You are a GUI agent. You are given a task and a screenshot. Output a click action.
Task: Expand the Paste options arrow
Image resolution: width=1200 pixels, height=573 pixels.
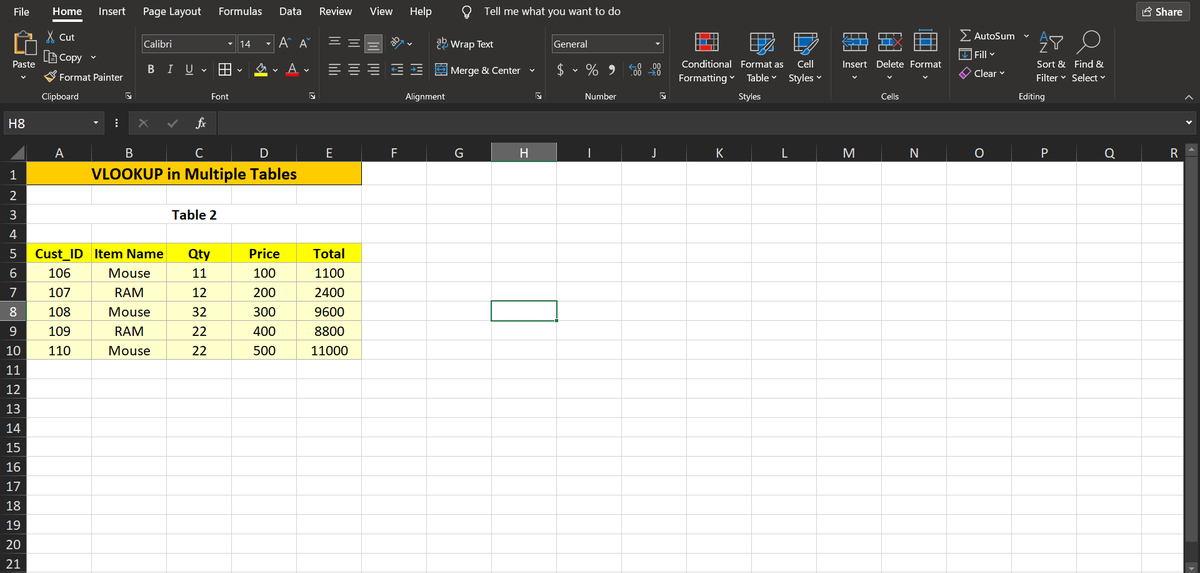22,79
